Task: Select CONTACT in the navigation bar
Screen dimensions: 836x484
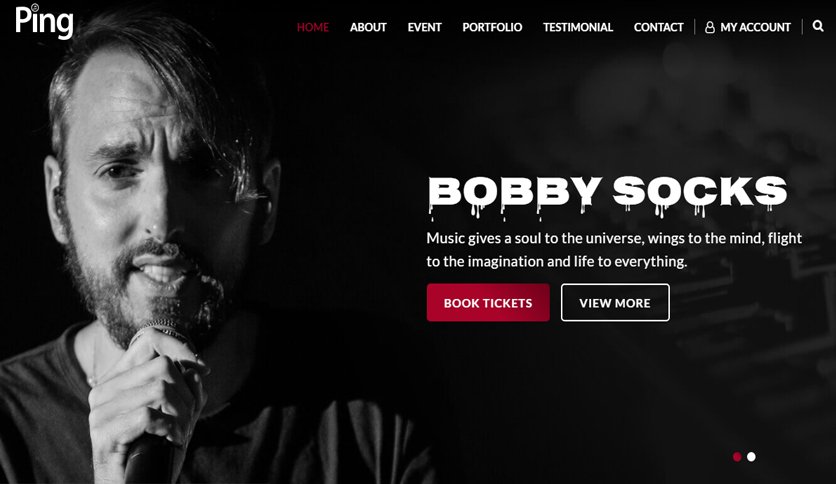Action: [x=658, y=27]
